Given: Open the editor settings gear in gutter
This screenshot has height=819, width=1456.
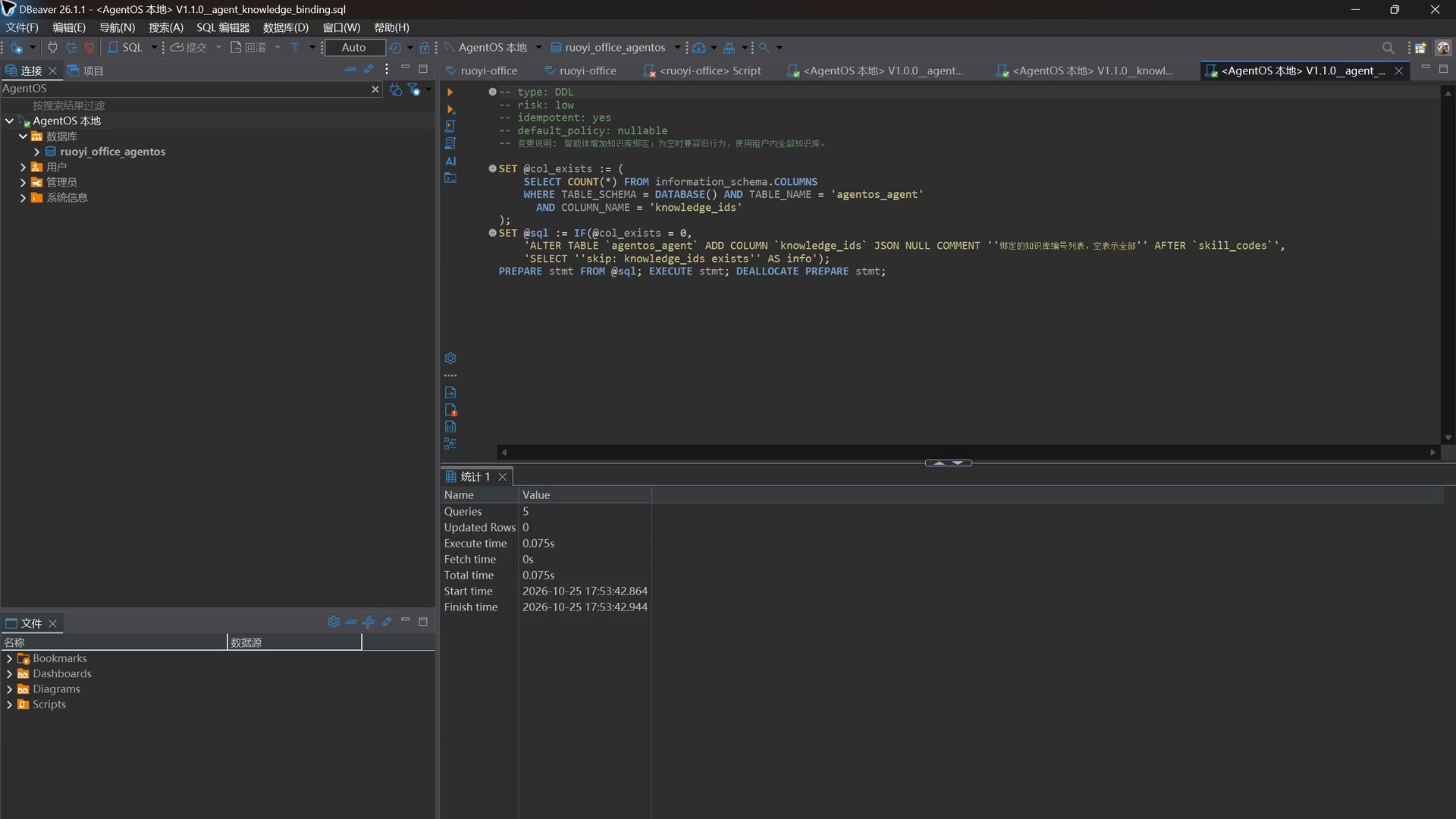Looking at the screenshot, I should coord(450,358).
